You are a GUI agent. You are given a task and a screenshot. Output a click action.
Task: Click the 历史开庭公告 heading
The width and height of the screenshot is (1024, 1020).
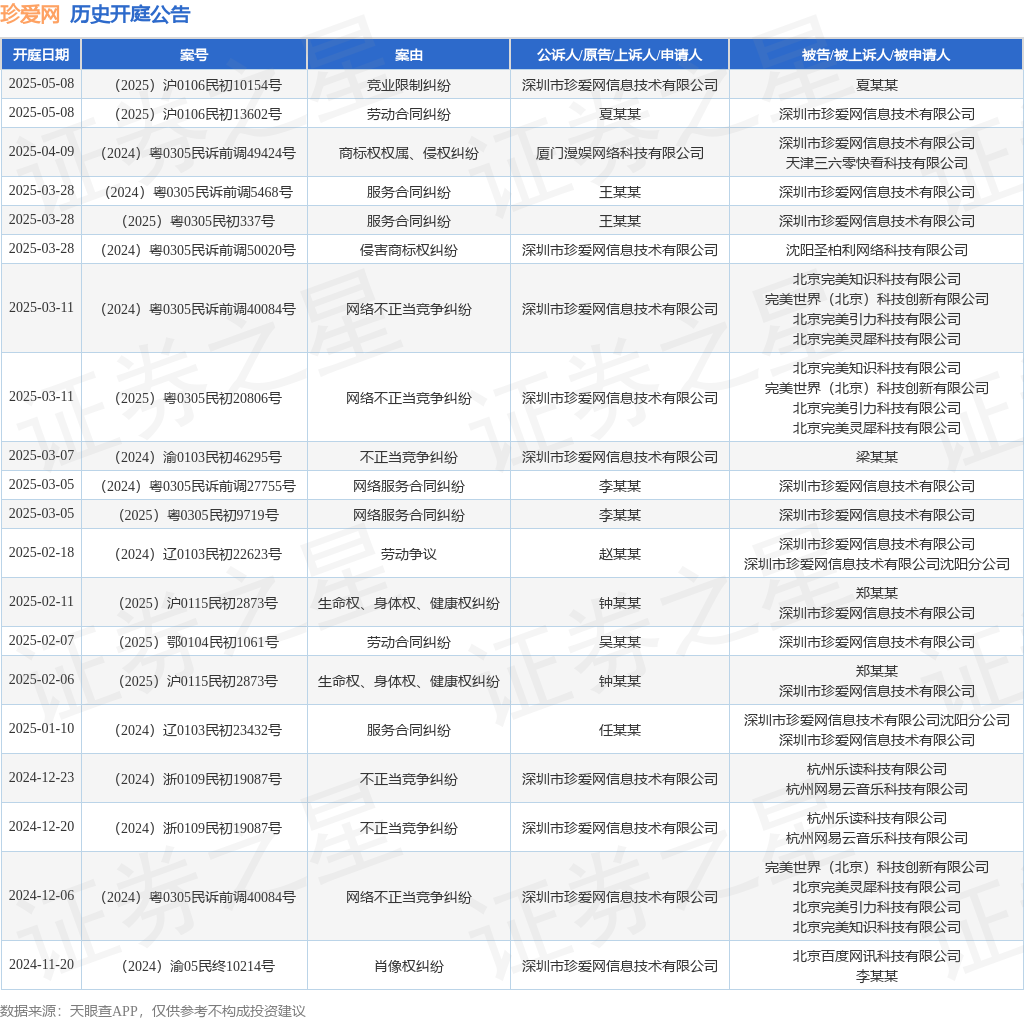130,14
